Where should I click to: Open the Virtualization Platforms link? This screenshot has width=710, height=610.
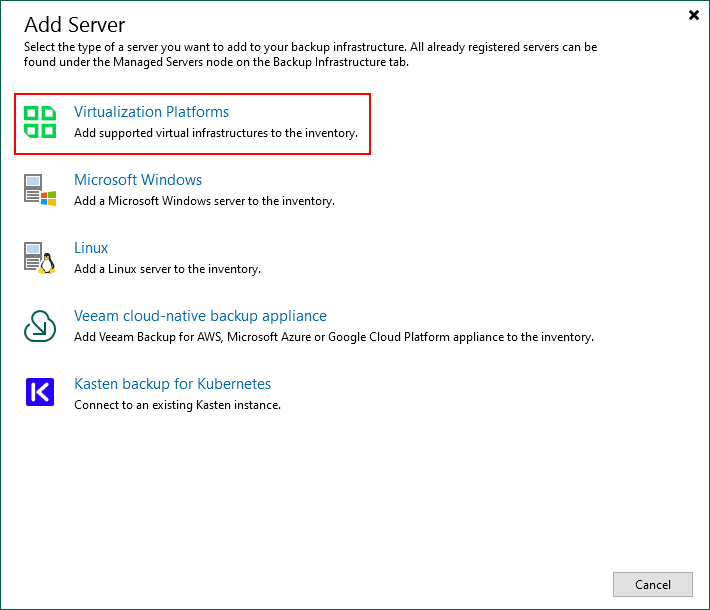(151, 112)
